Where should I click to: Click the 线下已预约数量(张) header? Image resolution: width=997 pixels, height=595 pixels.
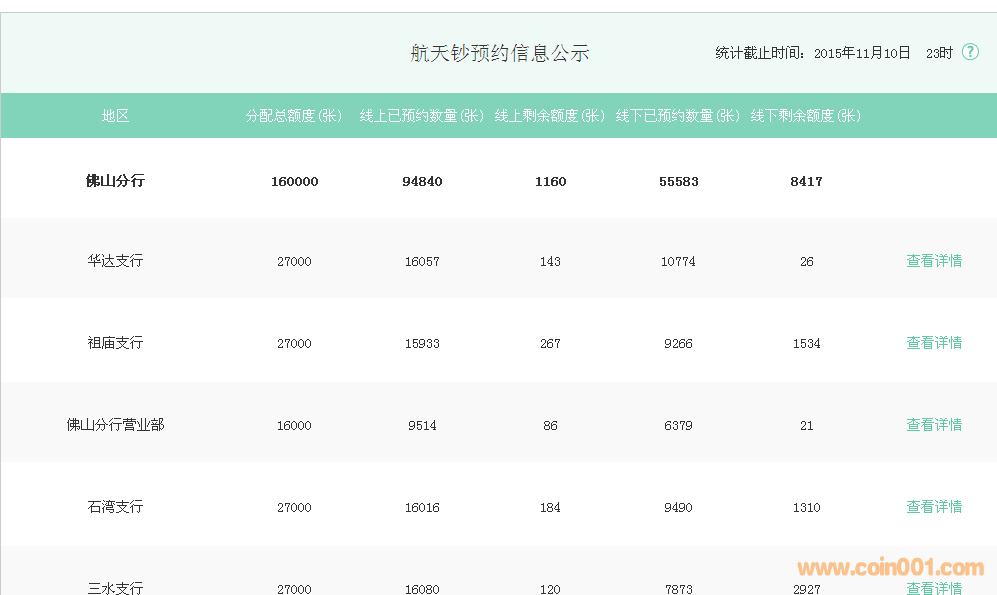pyautogui.click(x=678, y=116)
